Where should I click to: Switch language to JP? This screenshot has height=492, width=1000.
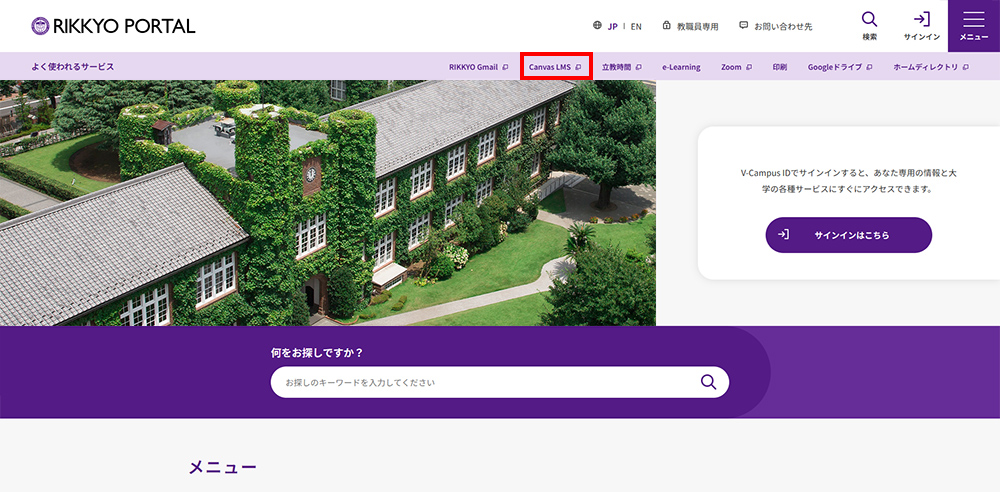(612, 26)
